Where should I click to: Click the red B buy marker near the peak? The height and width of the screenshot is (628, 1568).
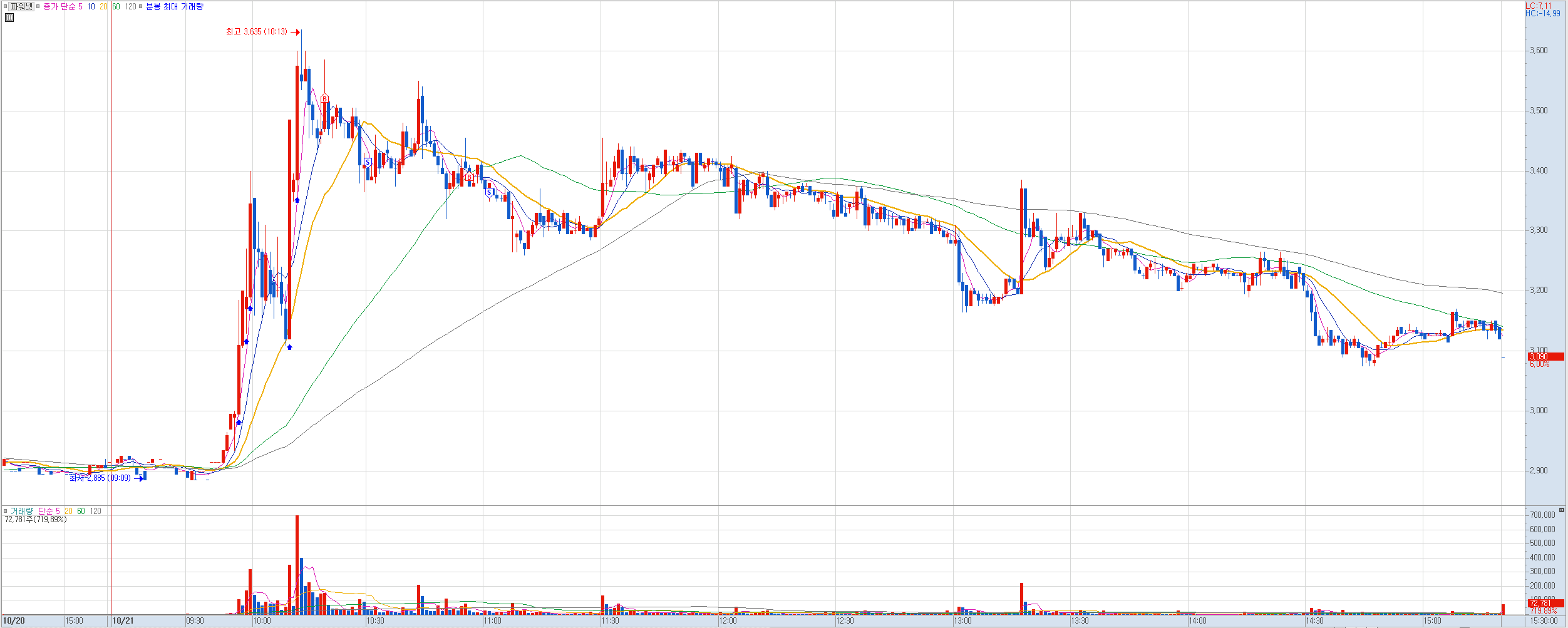coord(324,98)
